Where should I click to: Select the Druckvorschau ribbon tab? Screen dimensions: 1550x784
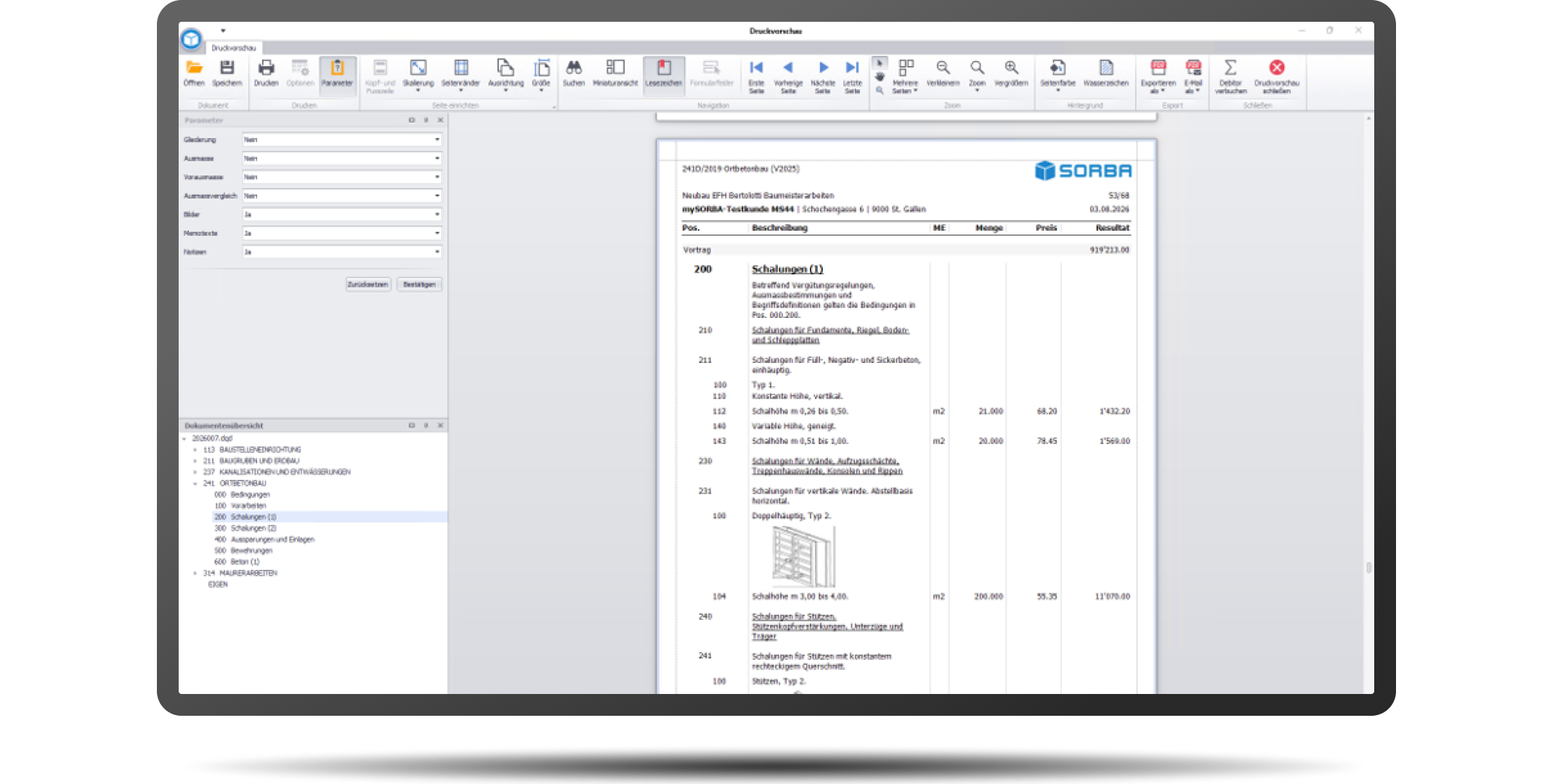[234, 48]
